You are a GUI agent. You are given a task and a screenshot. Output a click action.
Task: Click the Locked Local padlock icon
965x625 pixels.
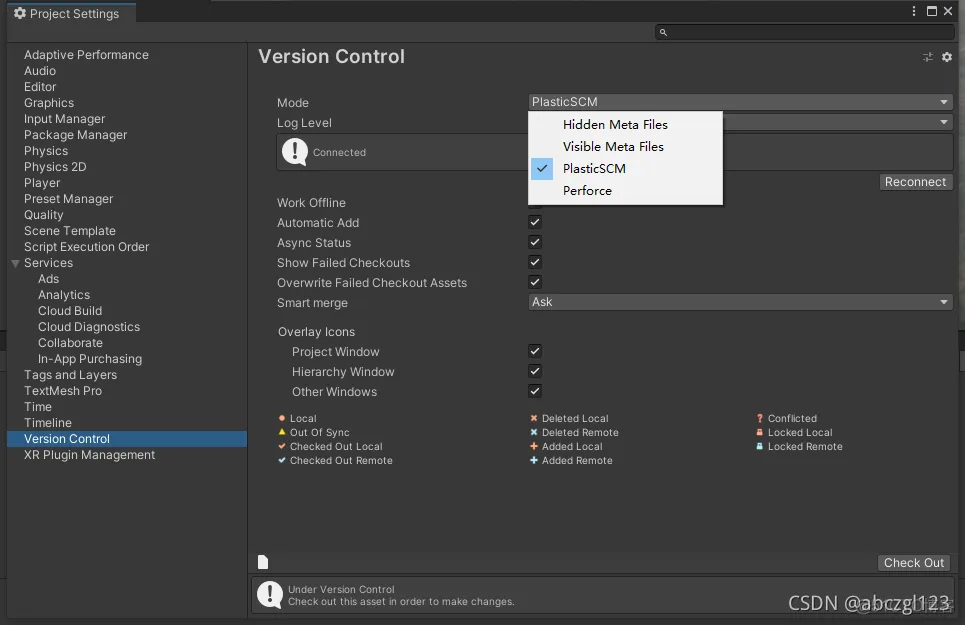click(x=759, y=432)
